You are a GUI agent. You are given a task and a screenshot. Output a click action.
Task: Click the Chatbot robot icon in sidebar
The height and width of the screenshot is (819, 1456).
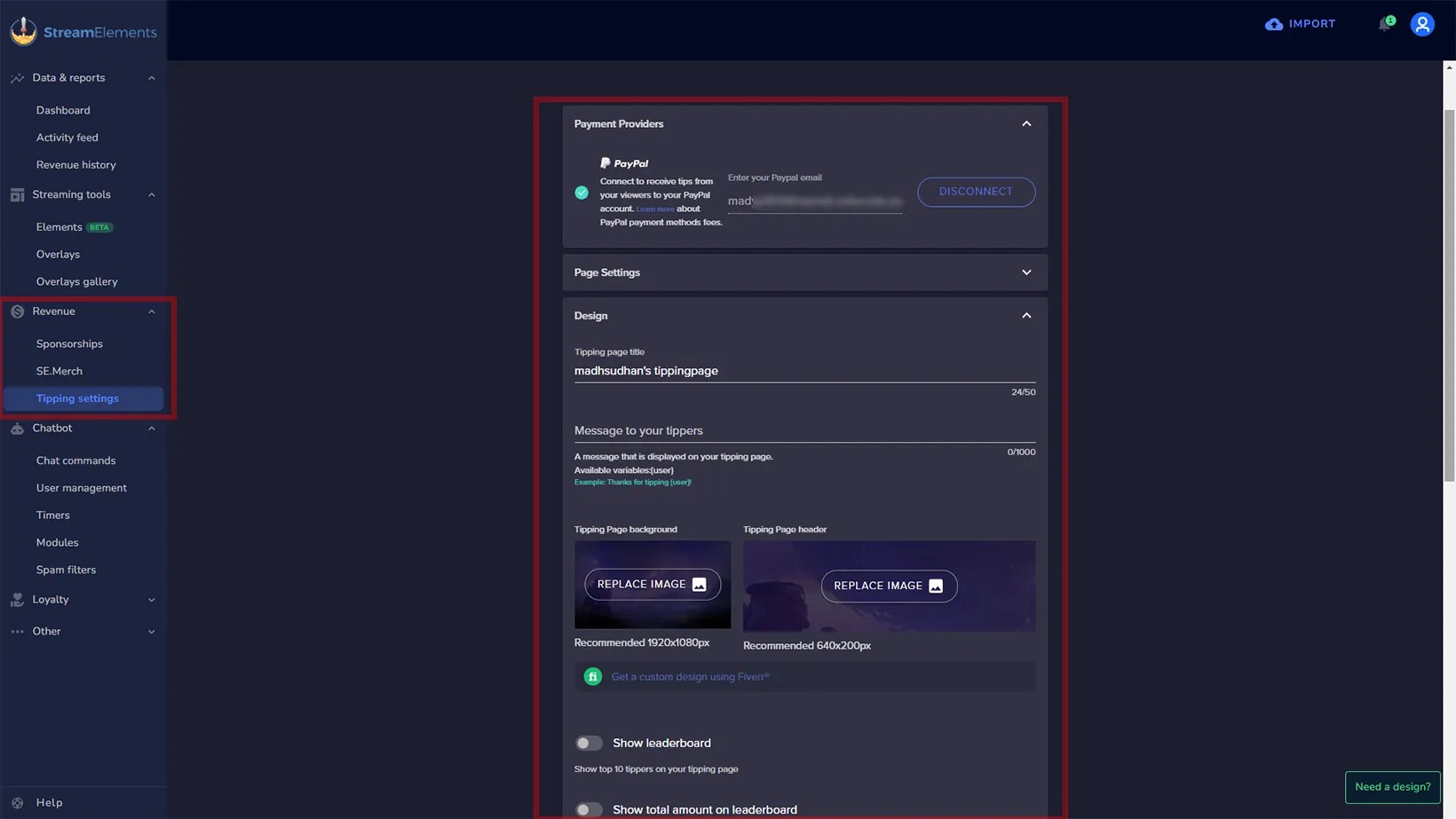click(16, 428)
